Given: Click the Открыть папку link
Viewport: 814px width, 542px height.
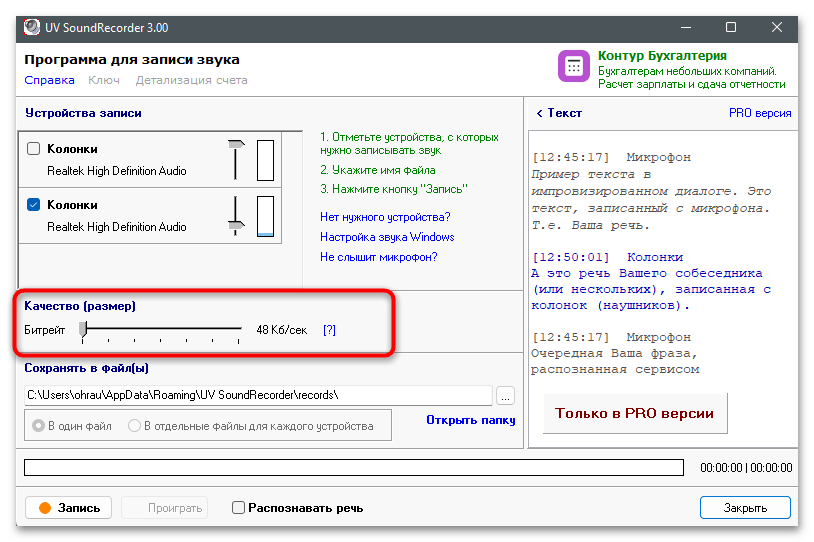Looking at the screenshot, I should [x=470, y=420].
